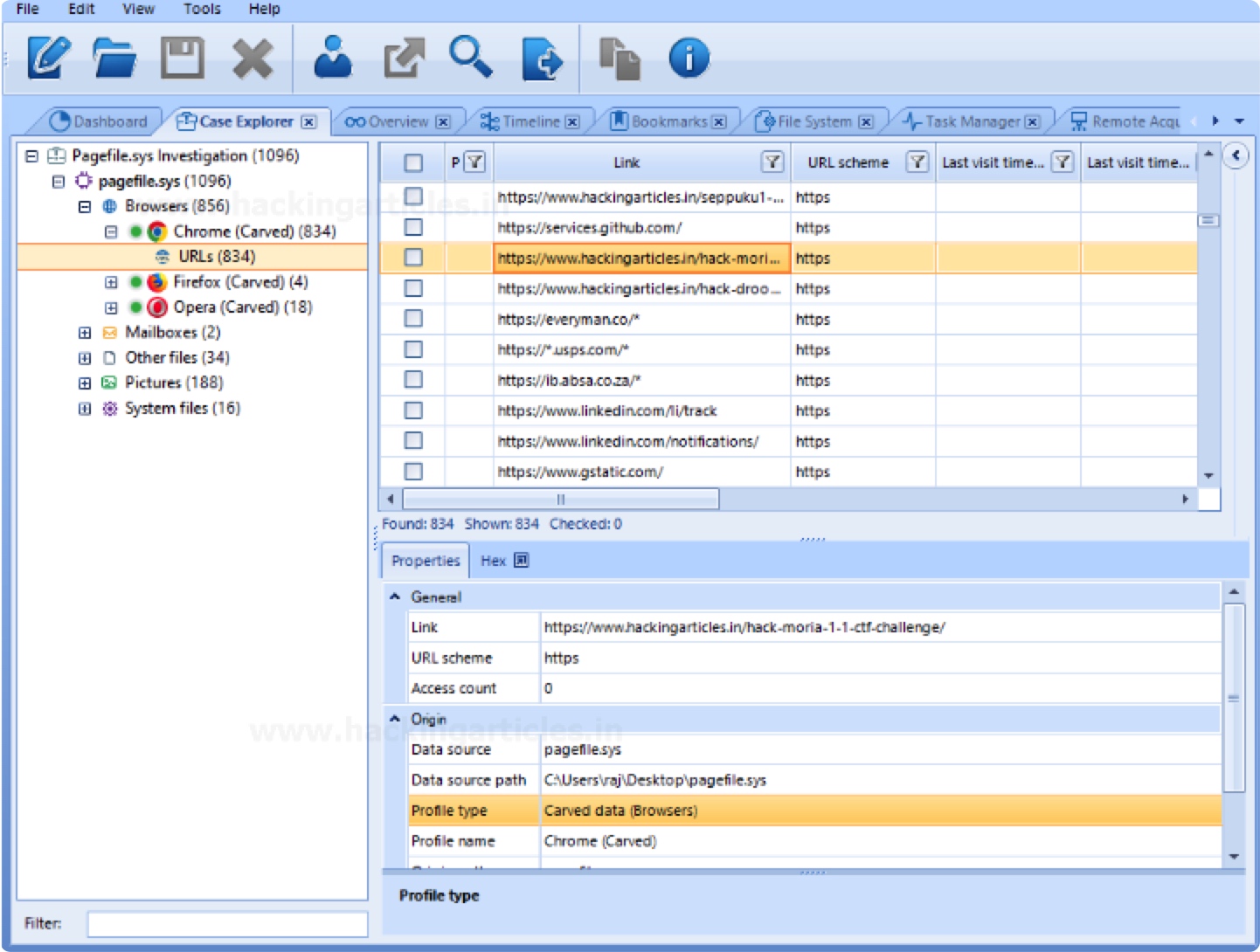
Task: Click the external export arrow icon
Action: pos(404,58)
